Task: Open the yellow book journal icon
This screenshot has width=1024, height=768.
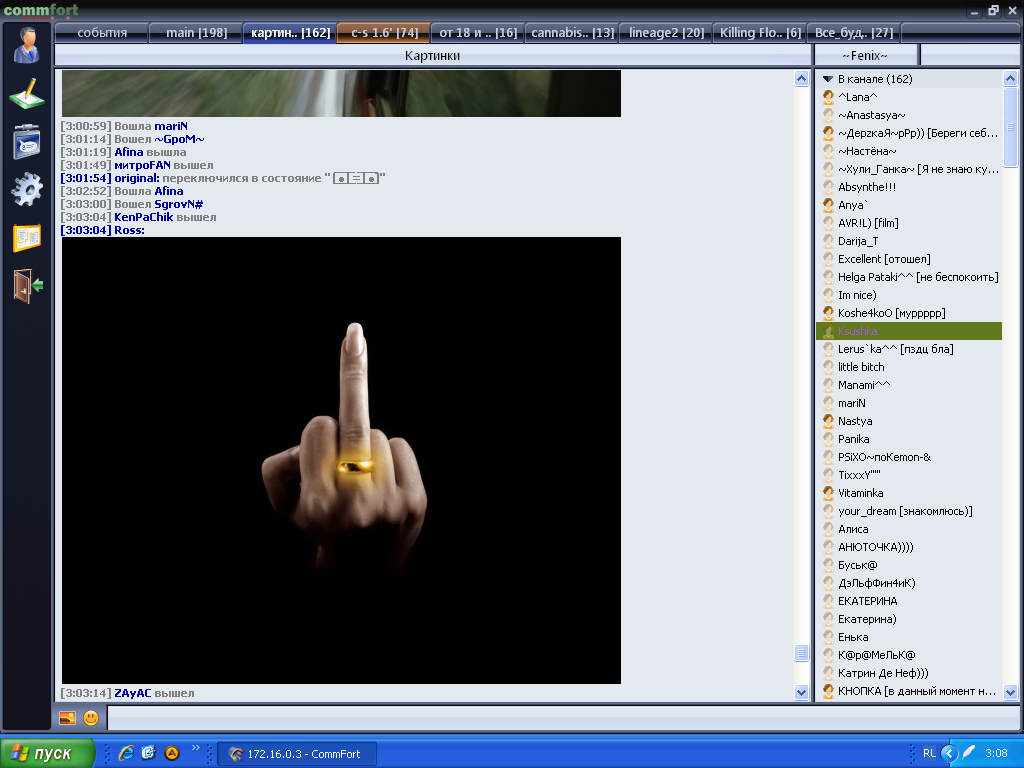Action: [27, 238]
